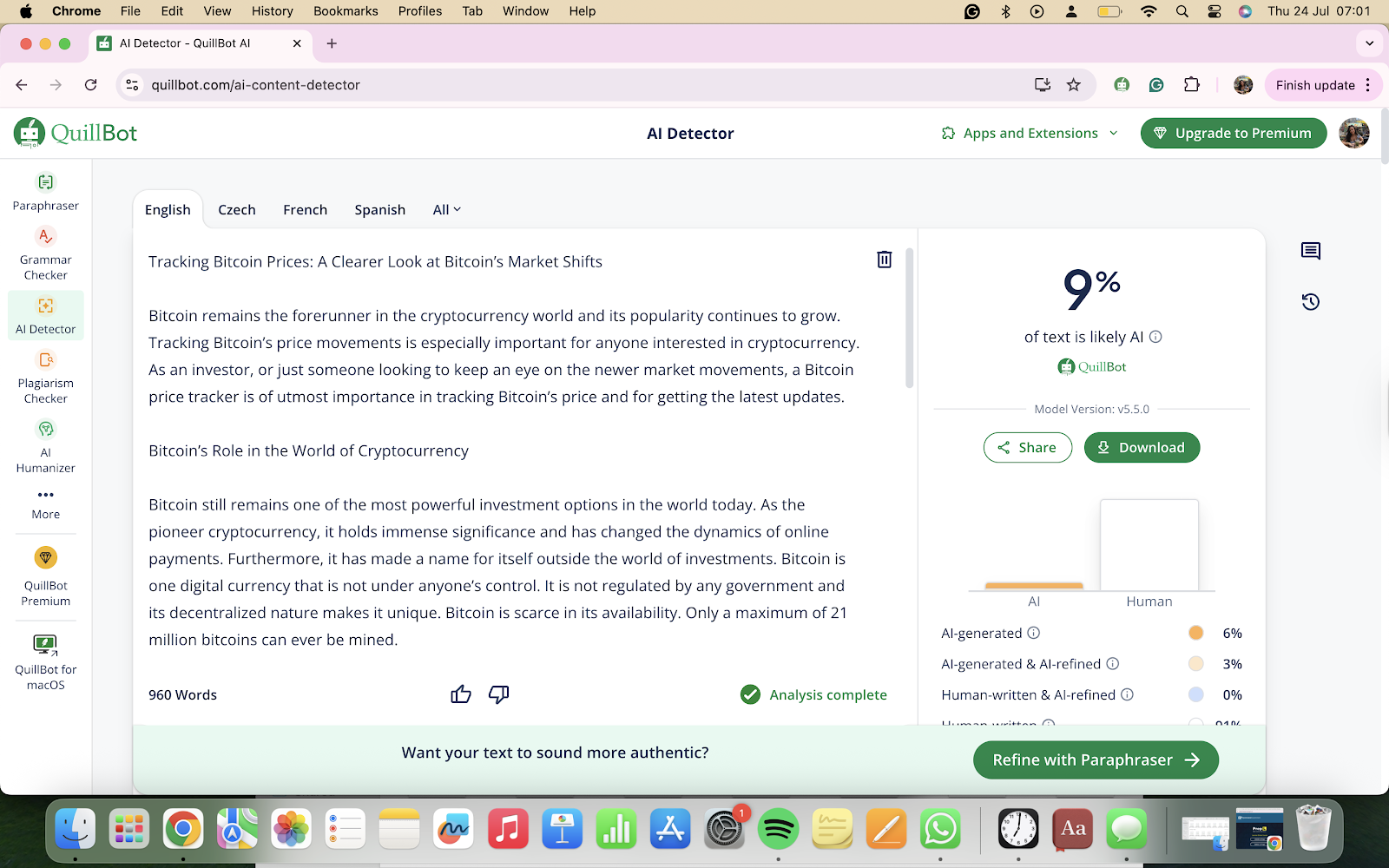The image size is (1389, 868).
Task: Open Grammar Checker from sidebar
Action: click(45, 253)
